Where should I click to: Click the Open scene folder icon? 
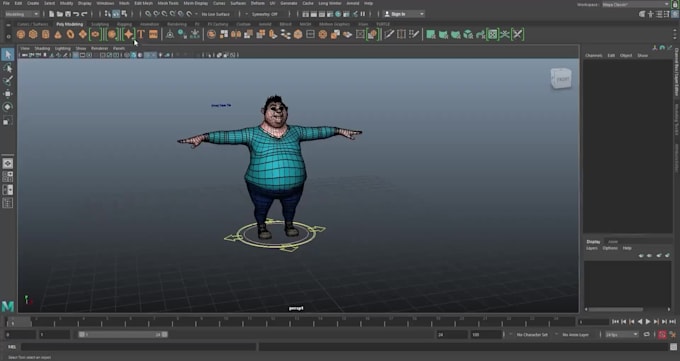coord(59,14)
